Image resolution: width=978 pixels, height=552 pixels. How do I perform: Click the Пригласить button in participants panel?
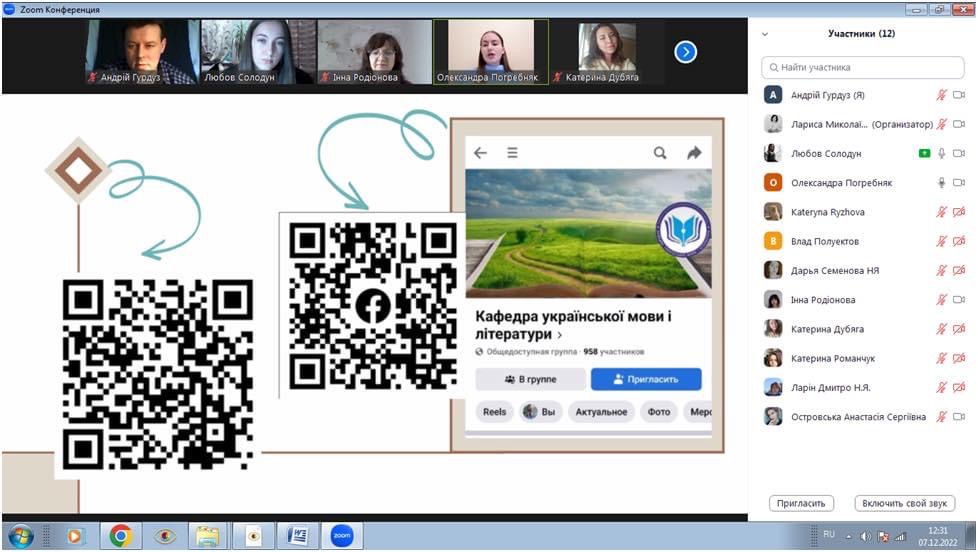click(801, 503)
